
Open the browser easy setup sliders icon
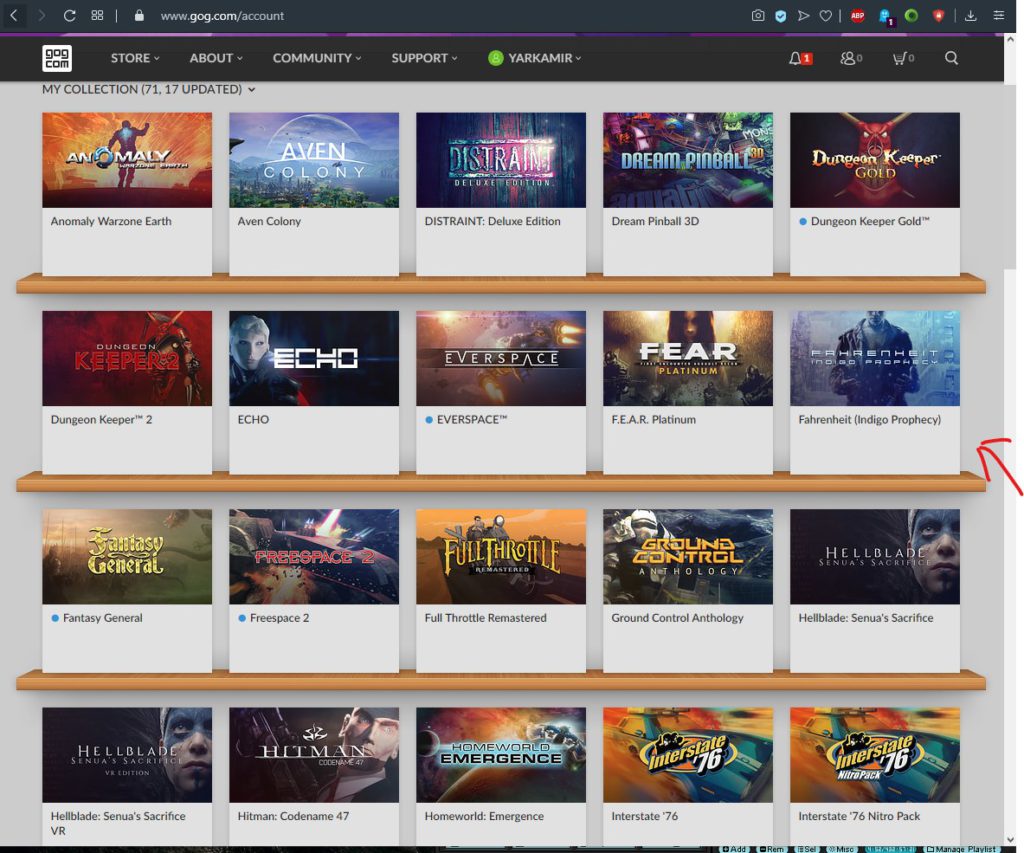click(x=999, y=15)
